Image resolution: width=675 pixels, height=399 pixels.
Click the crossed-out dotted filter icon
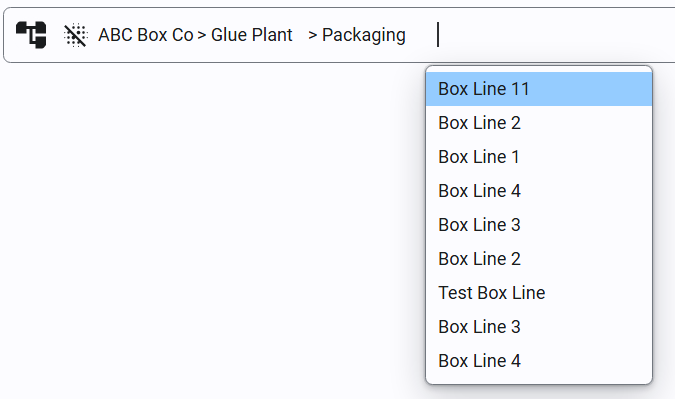[x=75, y=35]
